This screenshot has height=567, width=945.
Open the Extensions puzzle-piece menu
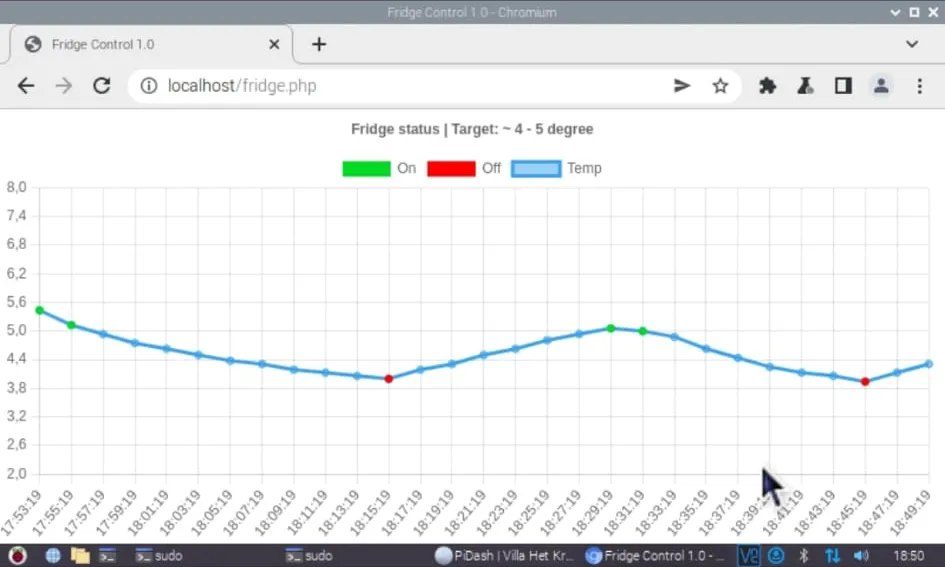pos(767,86)
